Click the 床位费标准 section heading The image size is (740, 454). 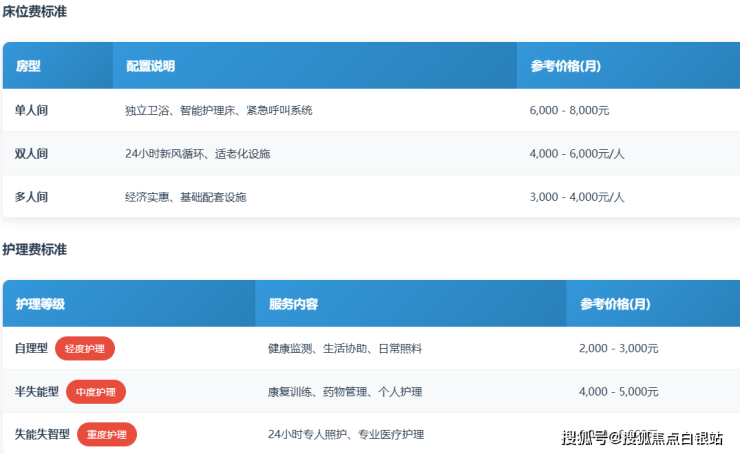35,12
